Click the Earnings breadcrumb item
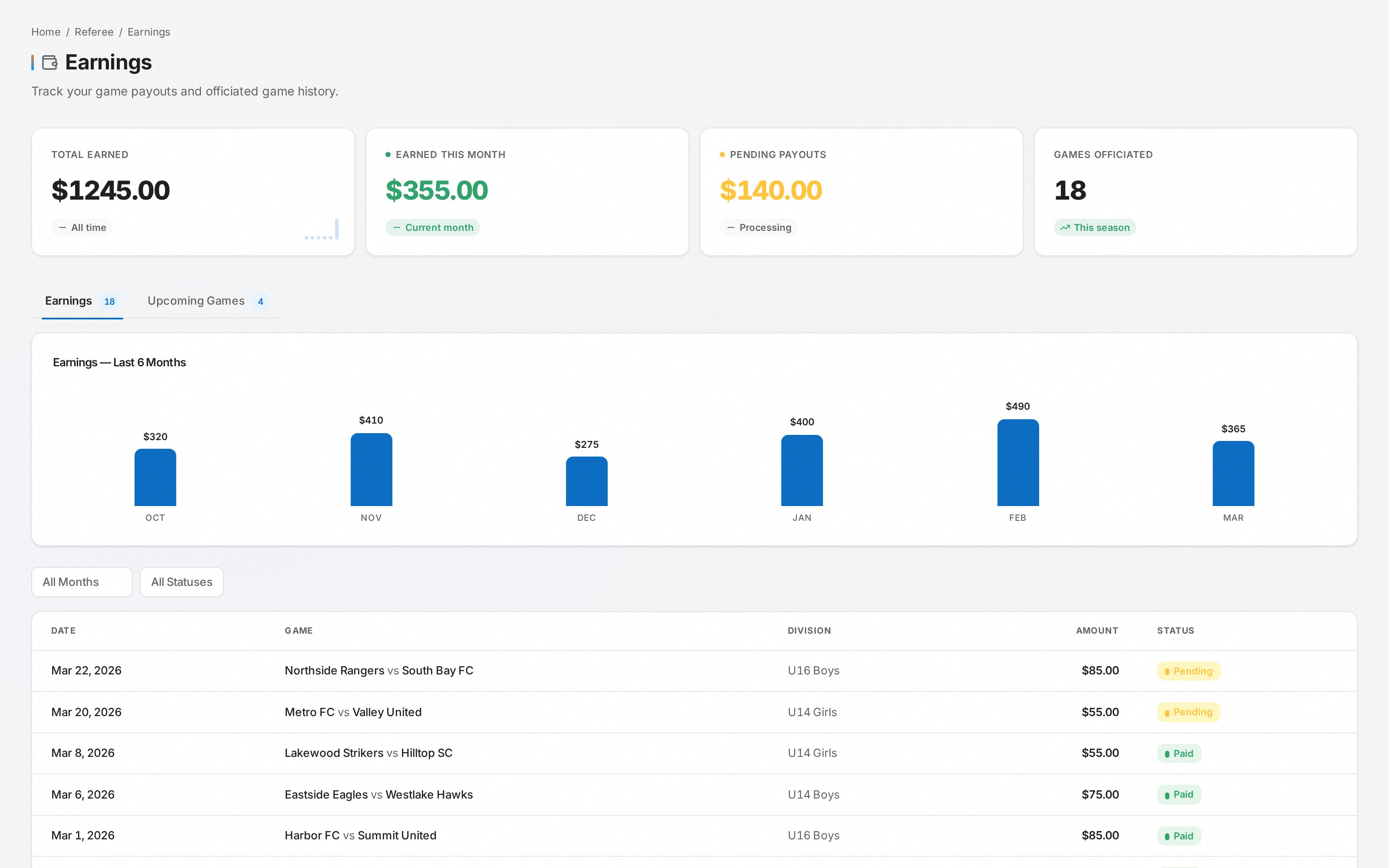This screenshot has width=1389, height=868. coord(148,32)
